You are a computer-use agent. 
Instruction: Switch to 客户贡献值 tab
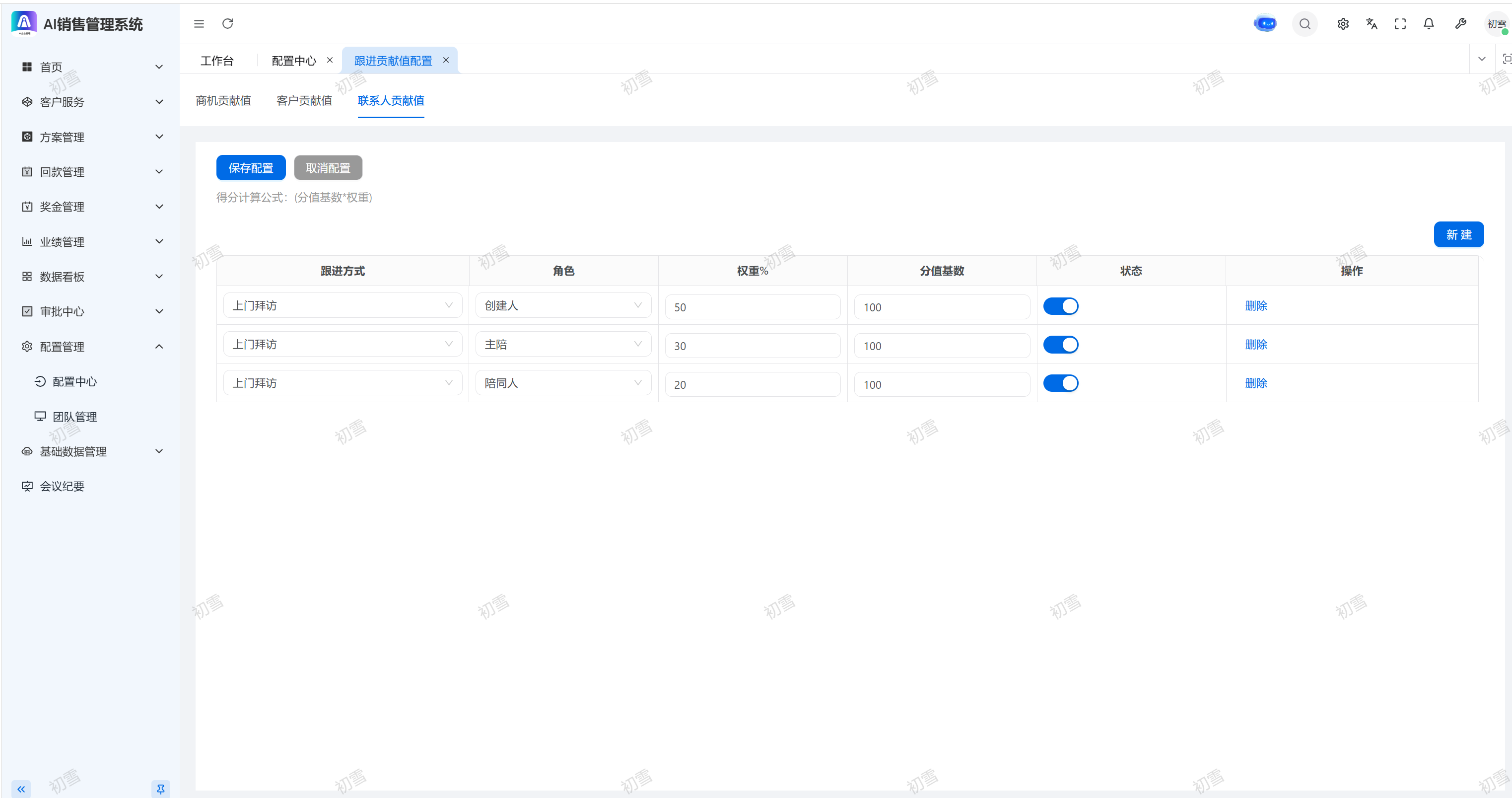tap(304, 100)
